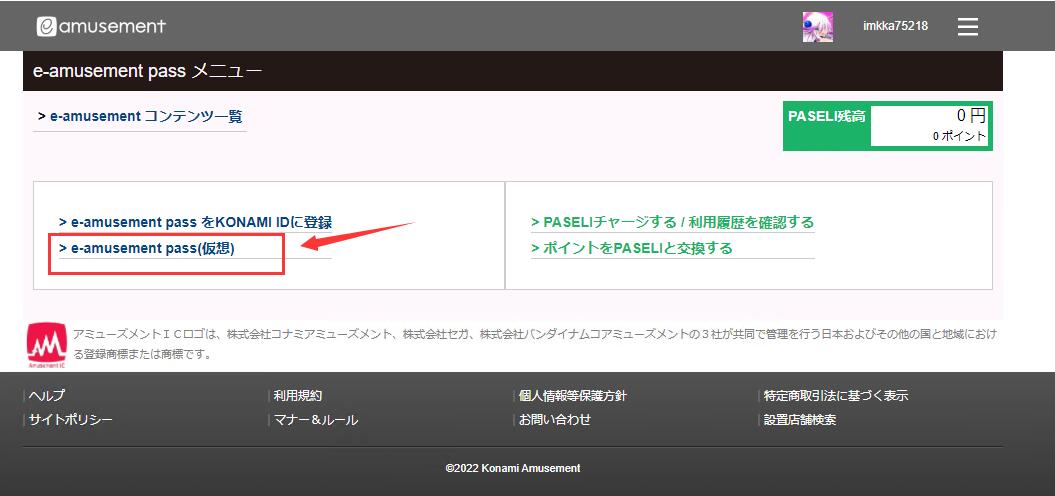Open e-amusement pass をKONAMI IDに登録 link

[195, 222]
